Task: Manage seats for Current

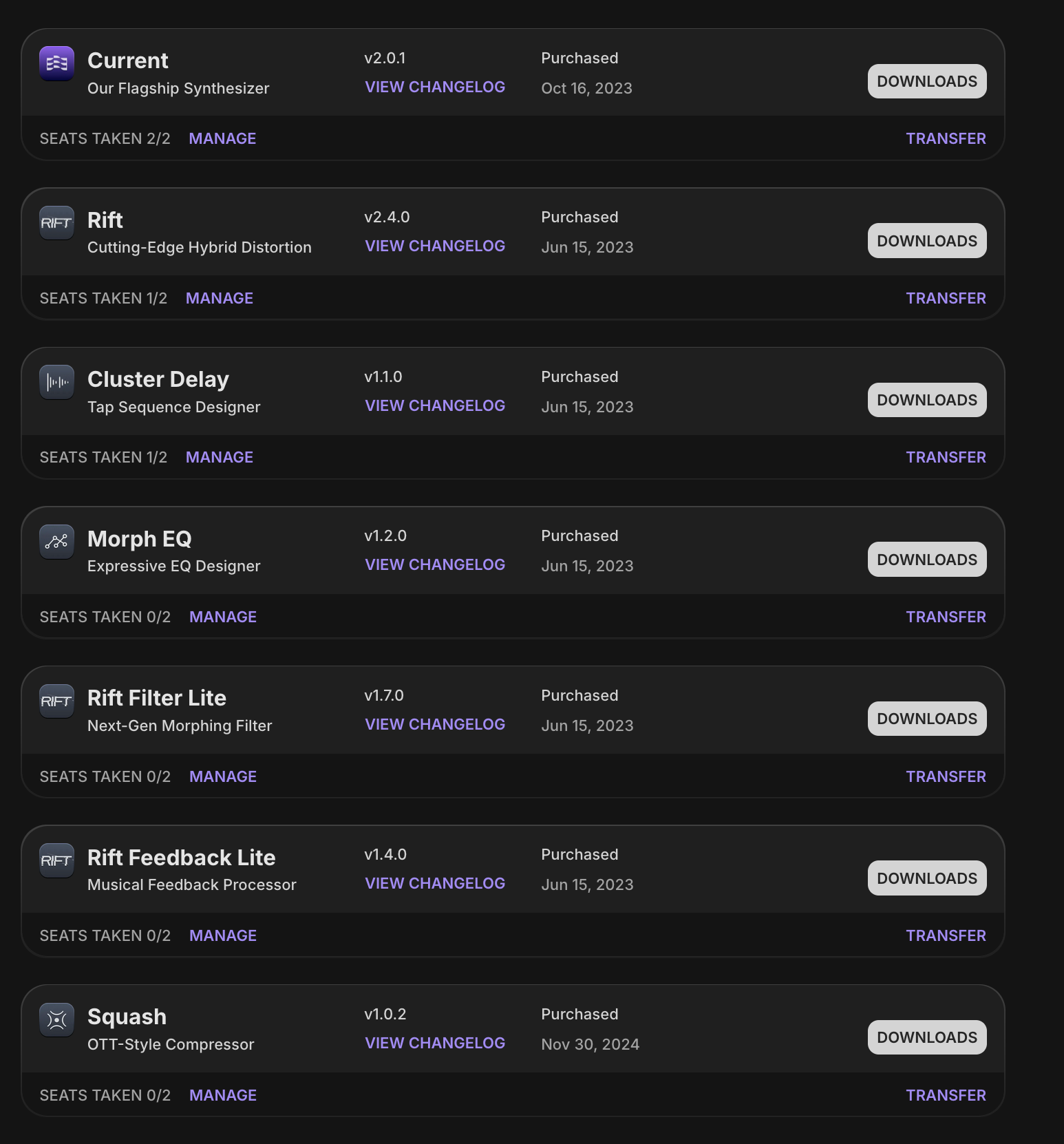Action: (222, 139)
